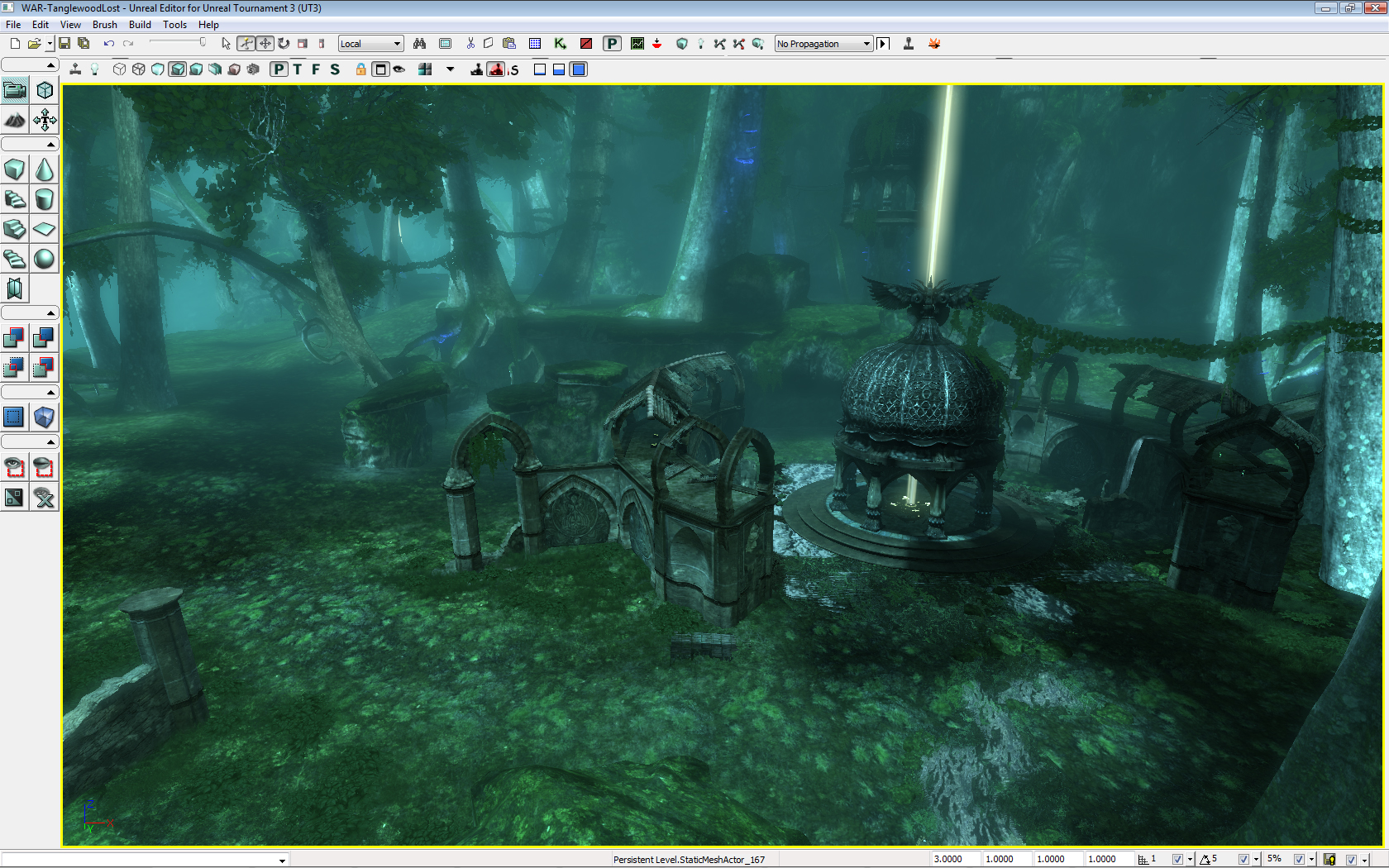Toggle viewport realtime joystick icon
The height and width of the screenshot is (868, 1389).
[x=75, y=69]
